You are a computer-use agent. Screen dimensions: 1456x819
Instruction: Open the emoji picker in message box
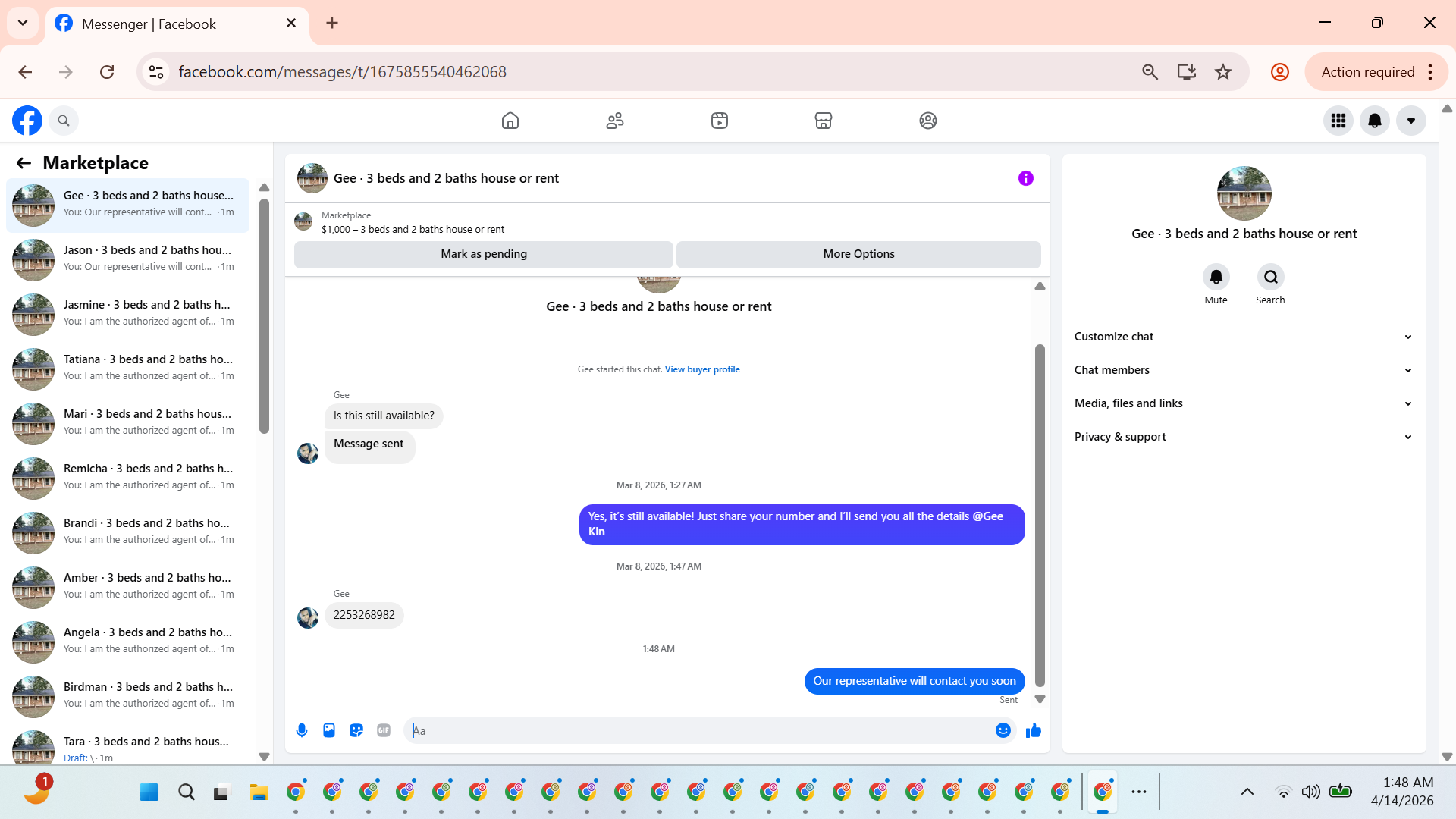pos(1003,730)
